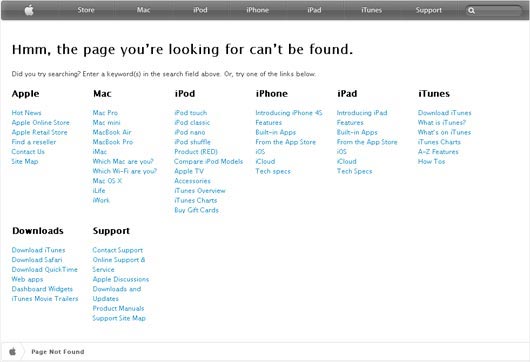Open the Apple Discussions link

pos(121,280)
